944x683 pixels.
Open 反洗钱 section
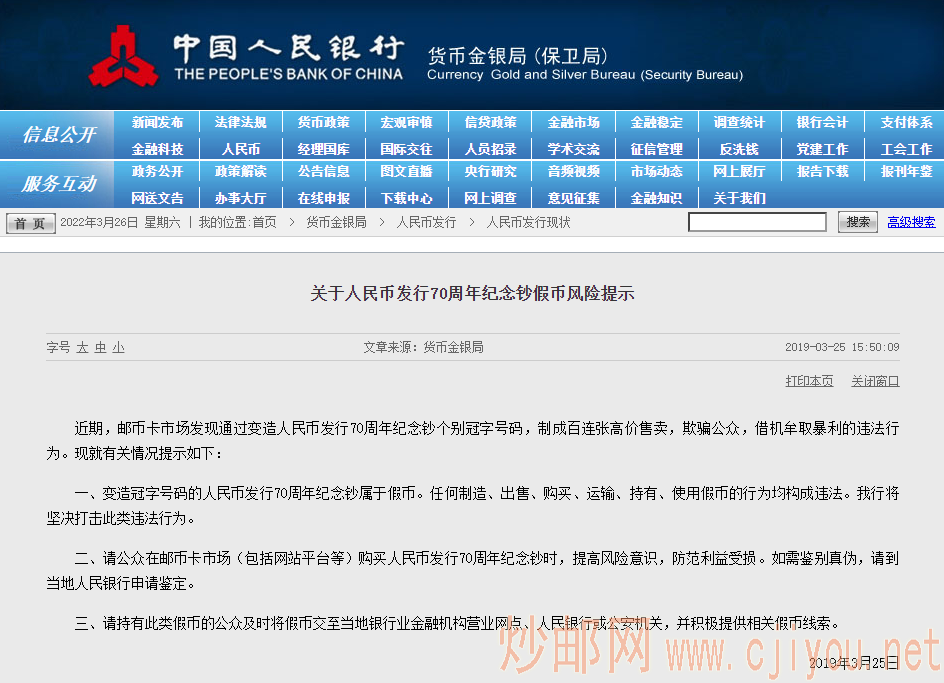[739, 149]
